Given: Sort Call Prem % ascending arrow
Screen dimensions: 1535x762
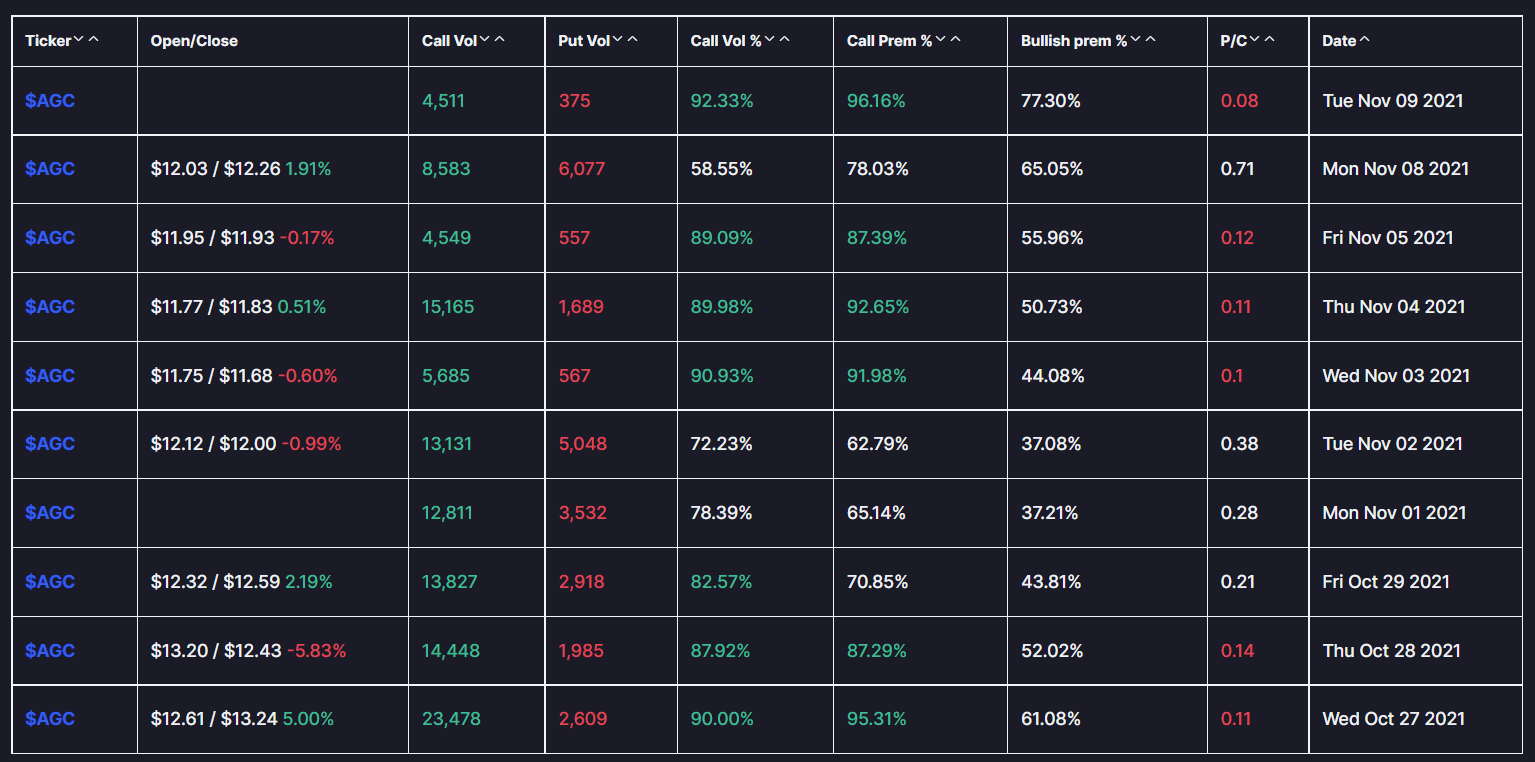Looking at the screenshot, I should pyautogui.click(x=955, y=40).
